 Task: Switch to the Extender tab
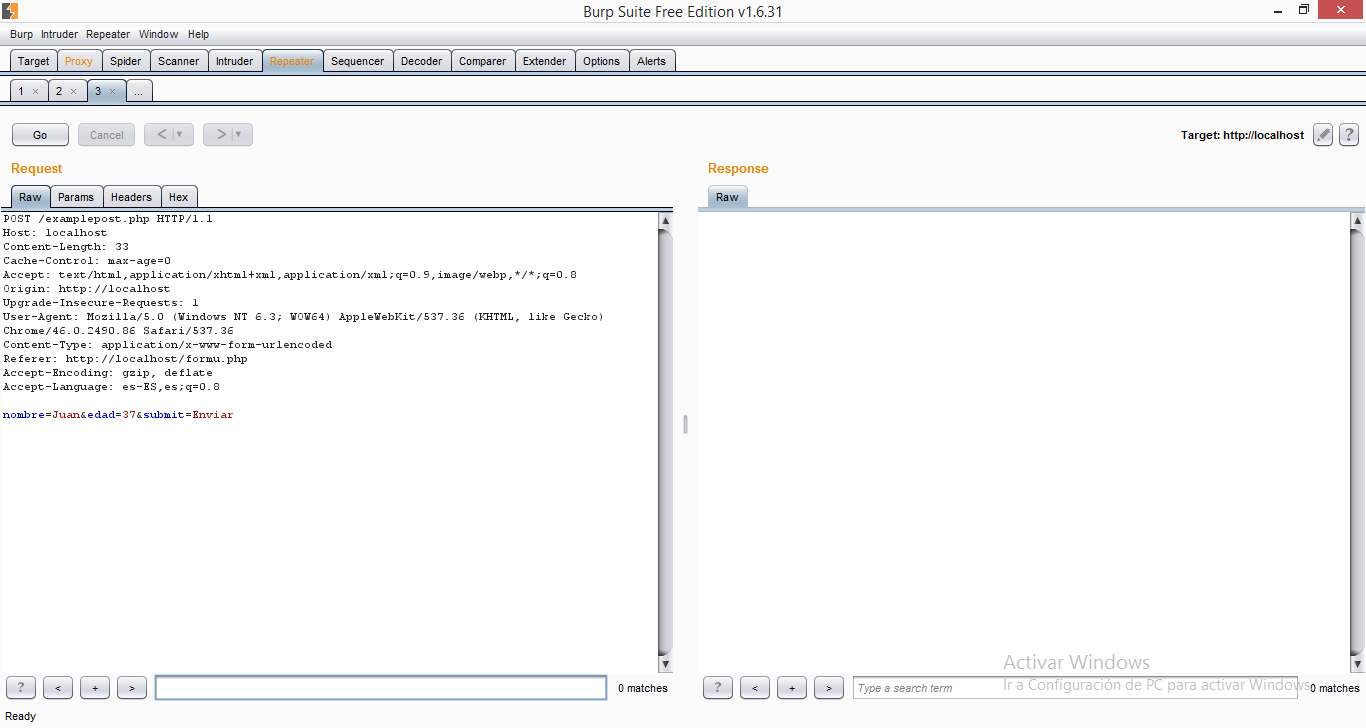[545, 61]
